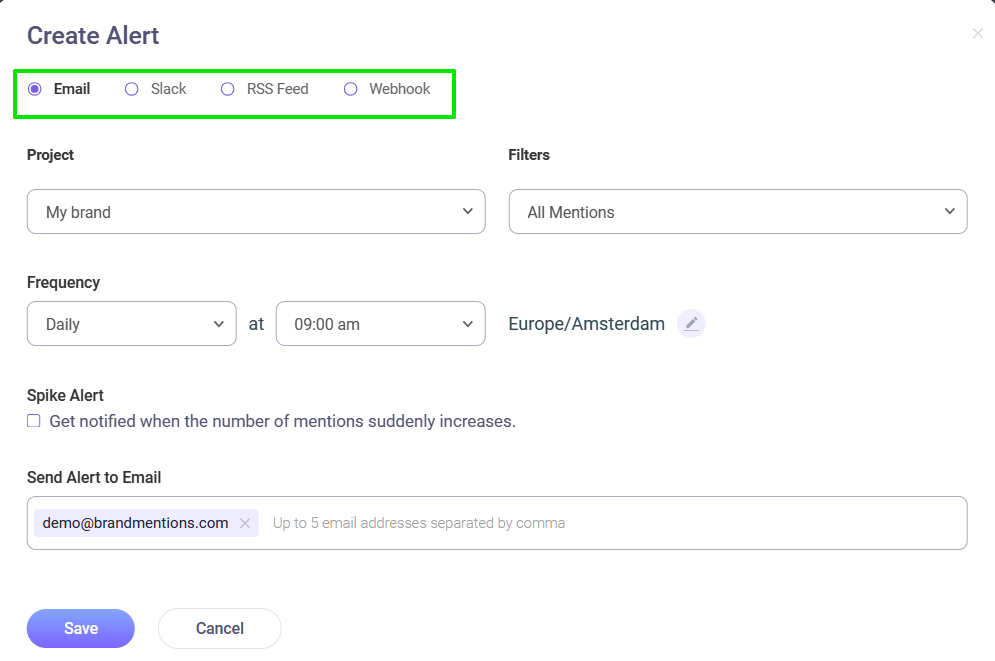Select Webhook as alert type

(350, 89)
